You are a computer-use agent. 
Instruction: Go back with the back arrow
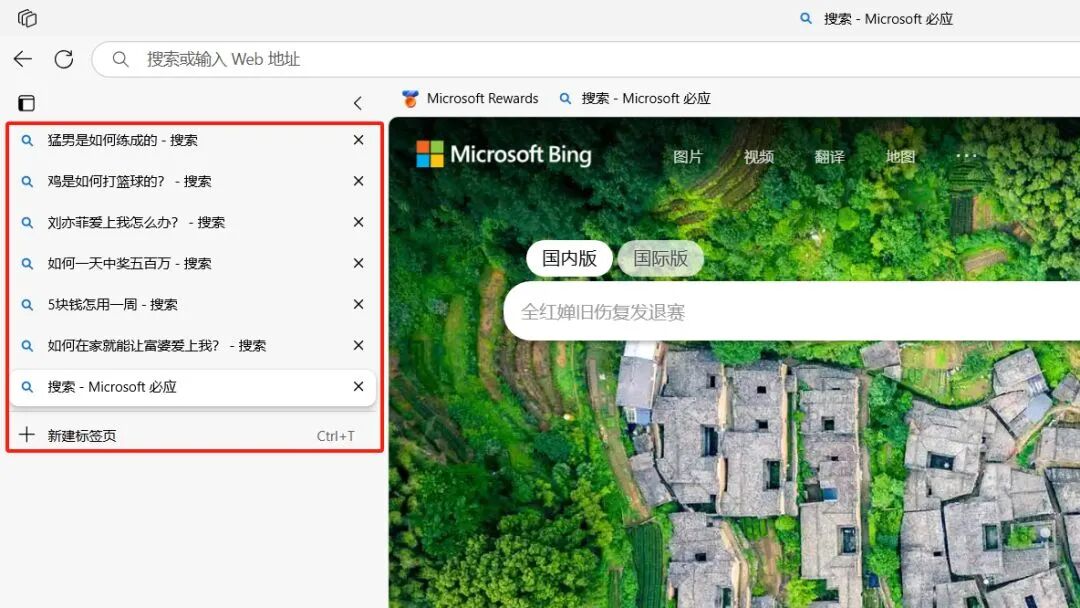(x=23, y=59)
